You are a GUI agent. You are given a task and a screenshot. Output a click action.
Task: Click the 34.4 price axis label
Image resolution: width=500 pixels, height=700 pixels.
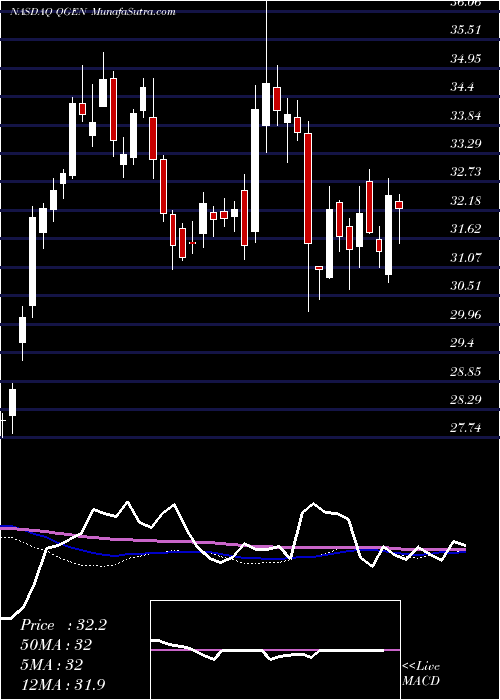pyautogui.click(x=462, y=87)
